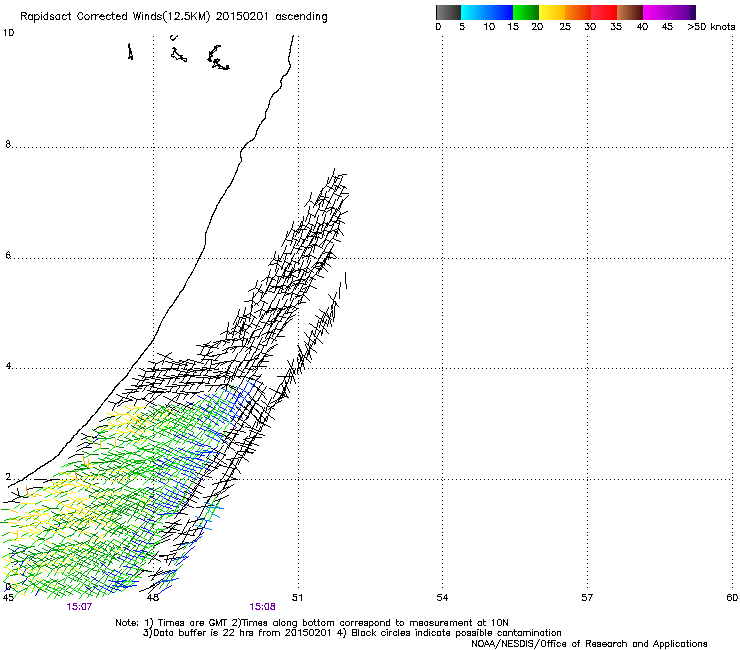Click the NOAA/NESDIS credit line
The image size is (740, 650).
tap(589, 644)
